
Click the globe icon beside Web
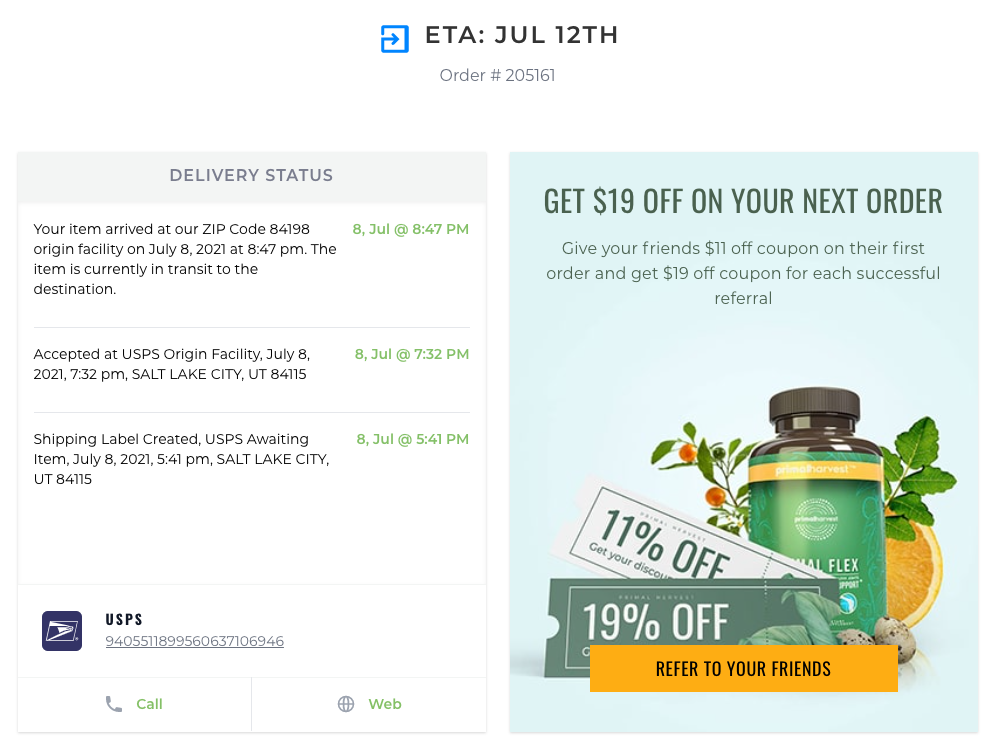click(x=346, y=704)
